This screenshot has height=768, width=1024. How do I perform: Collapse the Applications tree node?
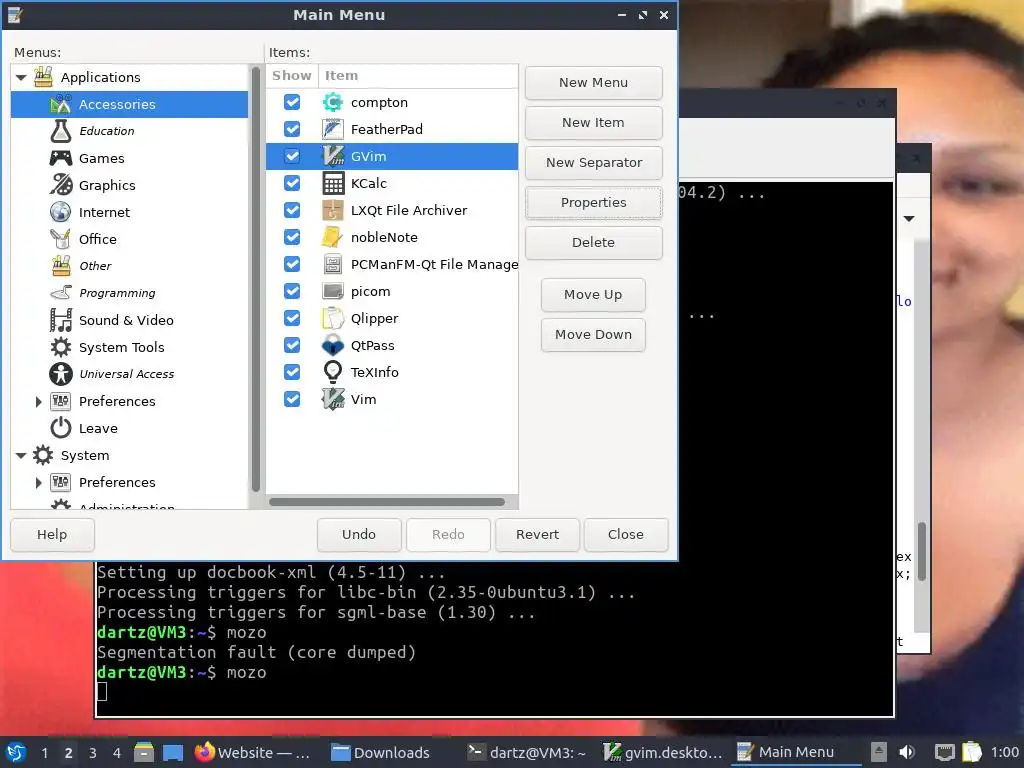[21, 78]
